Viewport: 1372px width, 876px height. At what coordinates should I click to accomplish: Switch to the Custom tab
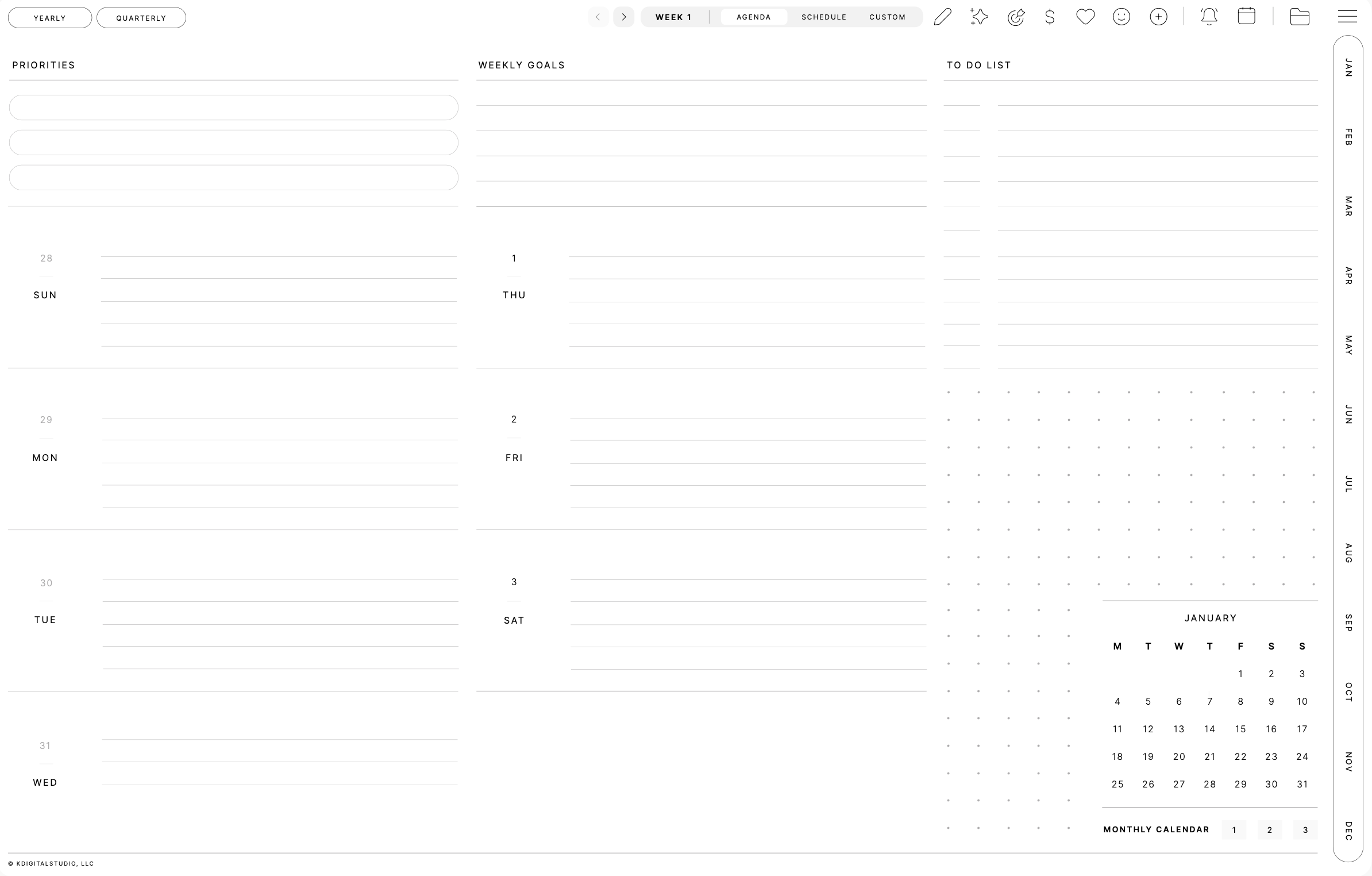888,17
